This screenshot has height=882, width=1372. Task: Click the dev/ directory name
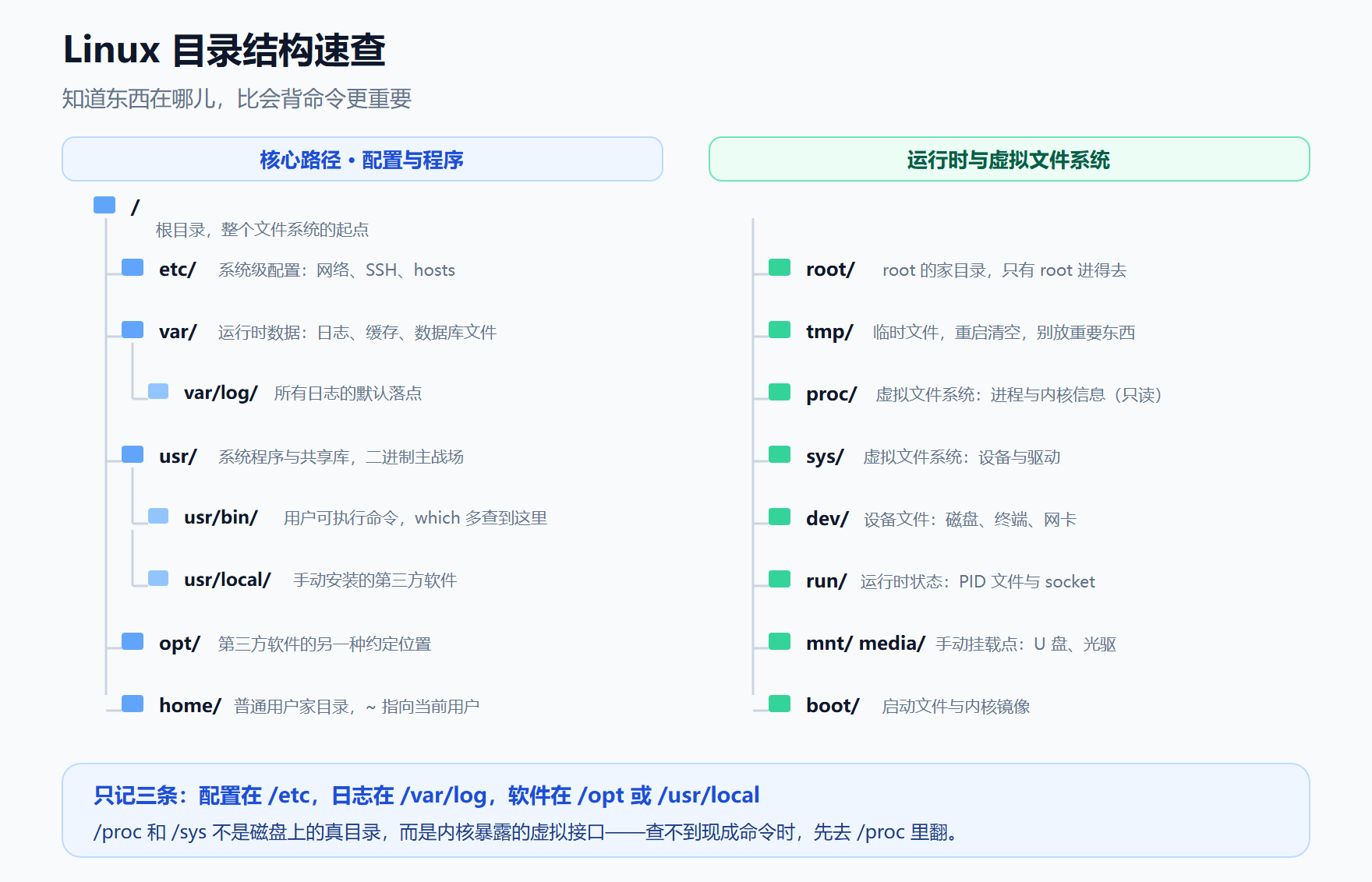(827, 519)
